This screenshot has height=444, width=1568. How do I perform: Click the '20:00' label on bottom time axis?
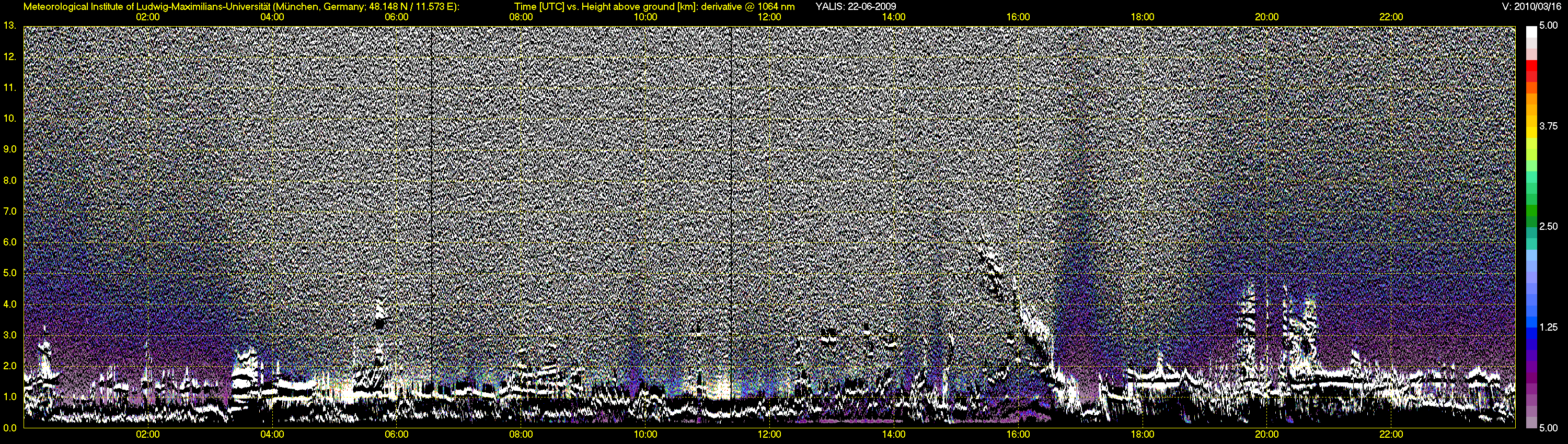(x=1267, y=434)
